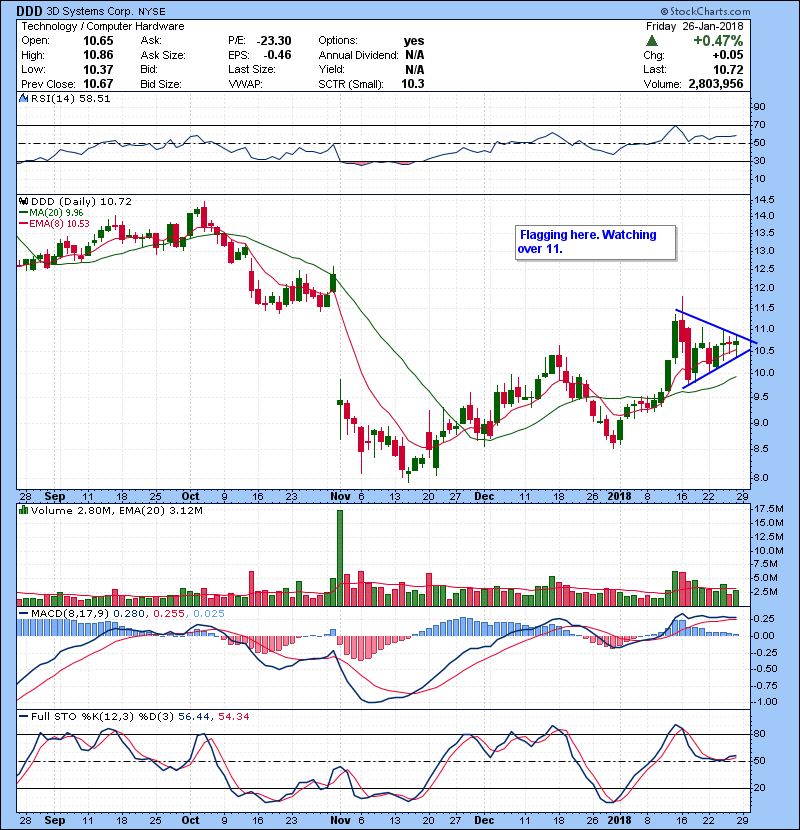Click the DDD (Daily) 10.72 chart label
The width and height of the screenshot is (800, 830).
(81, 202)
